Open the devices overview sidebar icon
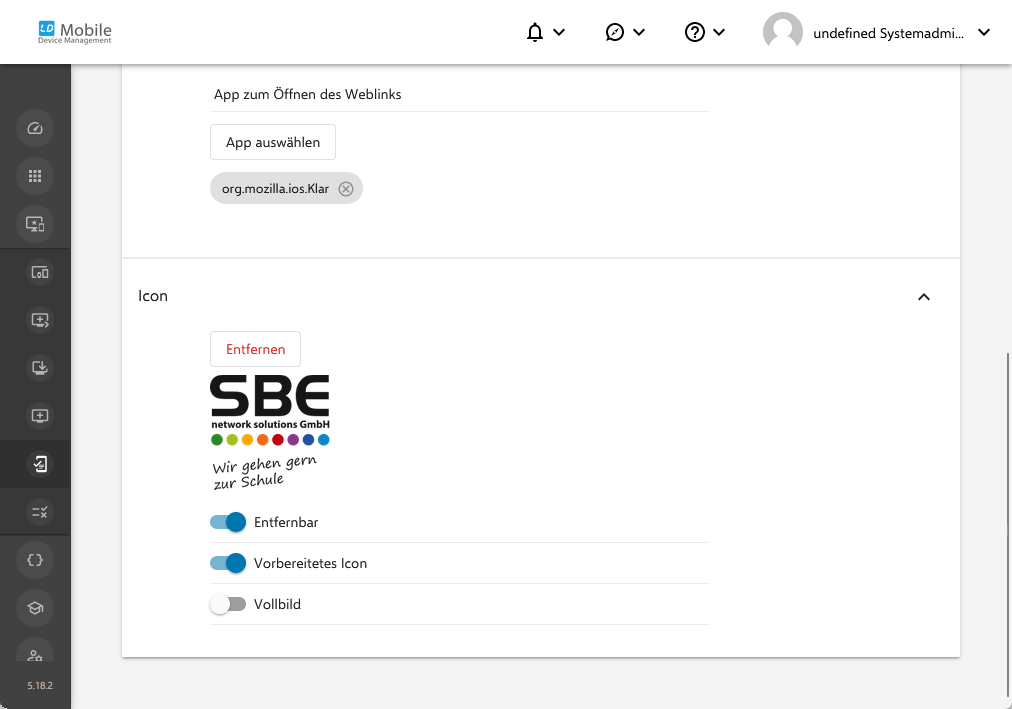Image resolution: width=1012 pixels, height=709 pixels. 40,272
